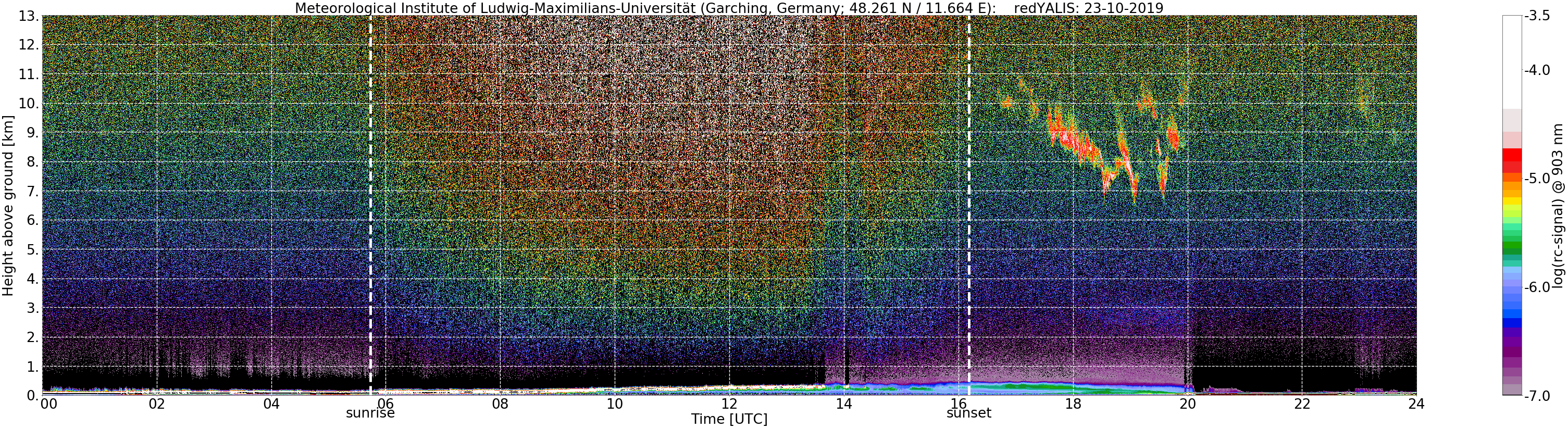The height and width of the screenshot is (429, 1568).
Task: Click the time tick label '02'
Action: coord(157,405)
